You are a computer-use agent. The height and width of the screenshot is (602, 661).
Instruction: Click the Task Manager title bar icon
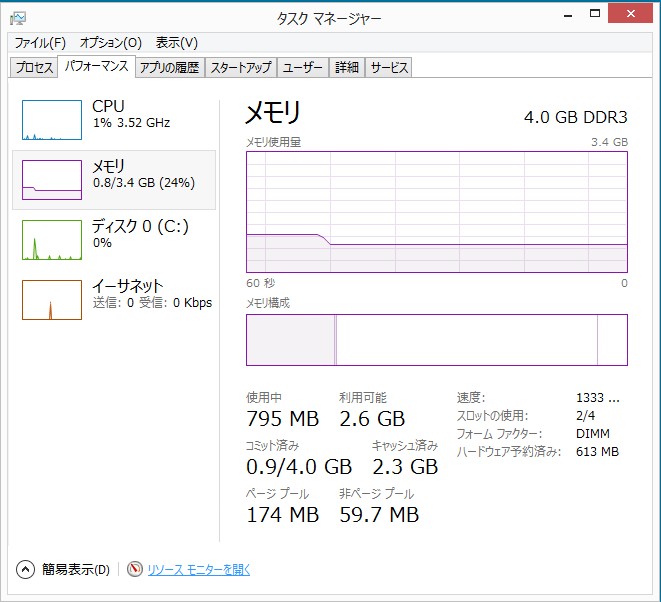18,18
